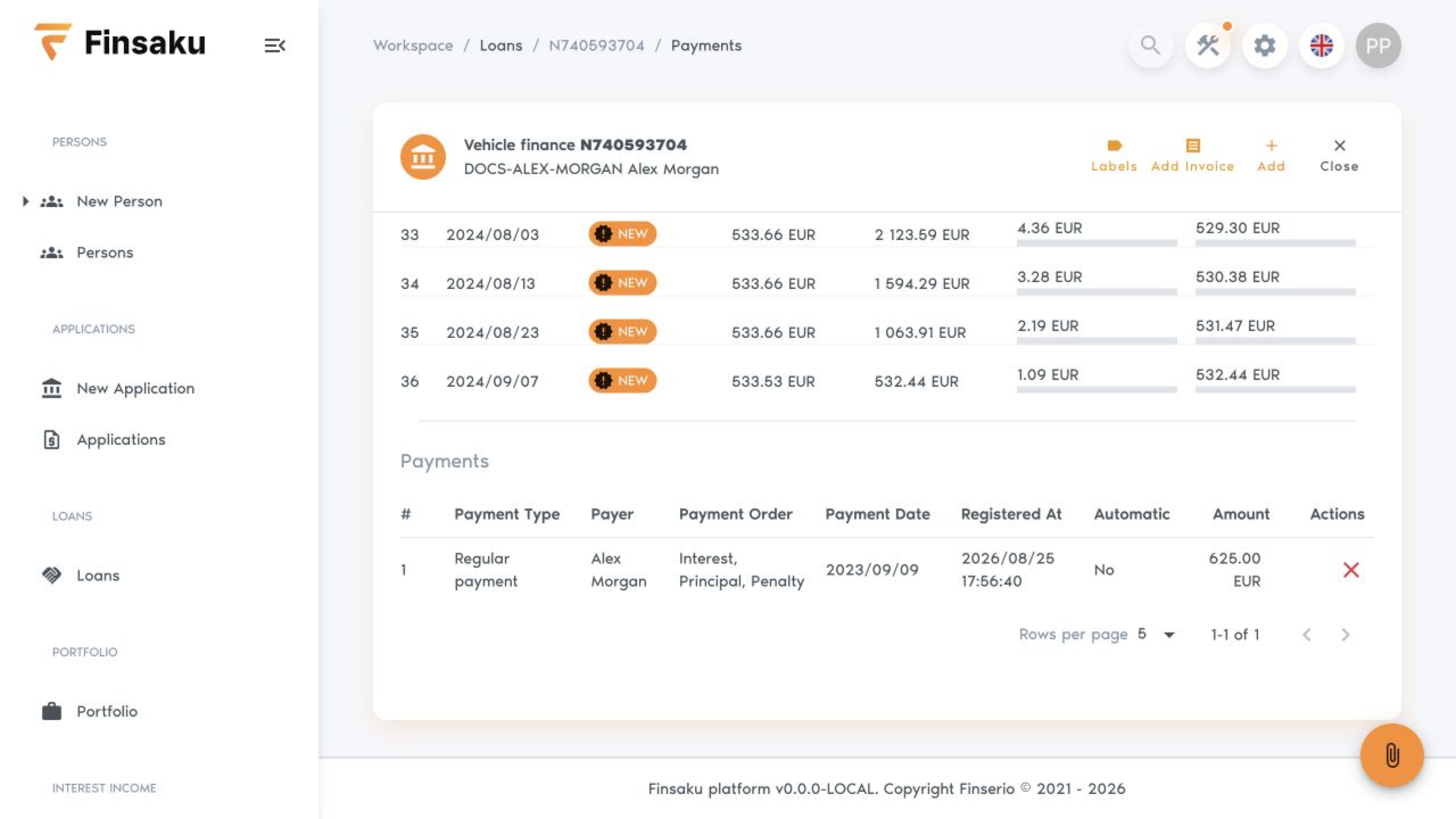1456x819 pixels.
Task: Open New Application in sidebar
Action: coord(135,388)
